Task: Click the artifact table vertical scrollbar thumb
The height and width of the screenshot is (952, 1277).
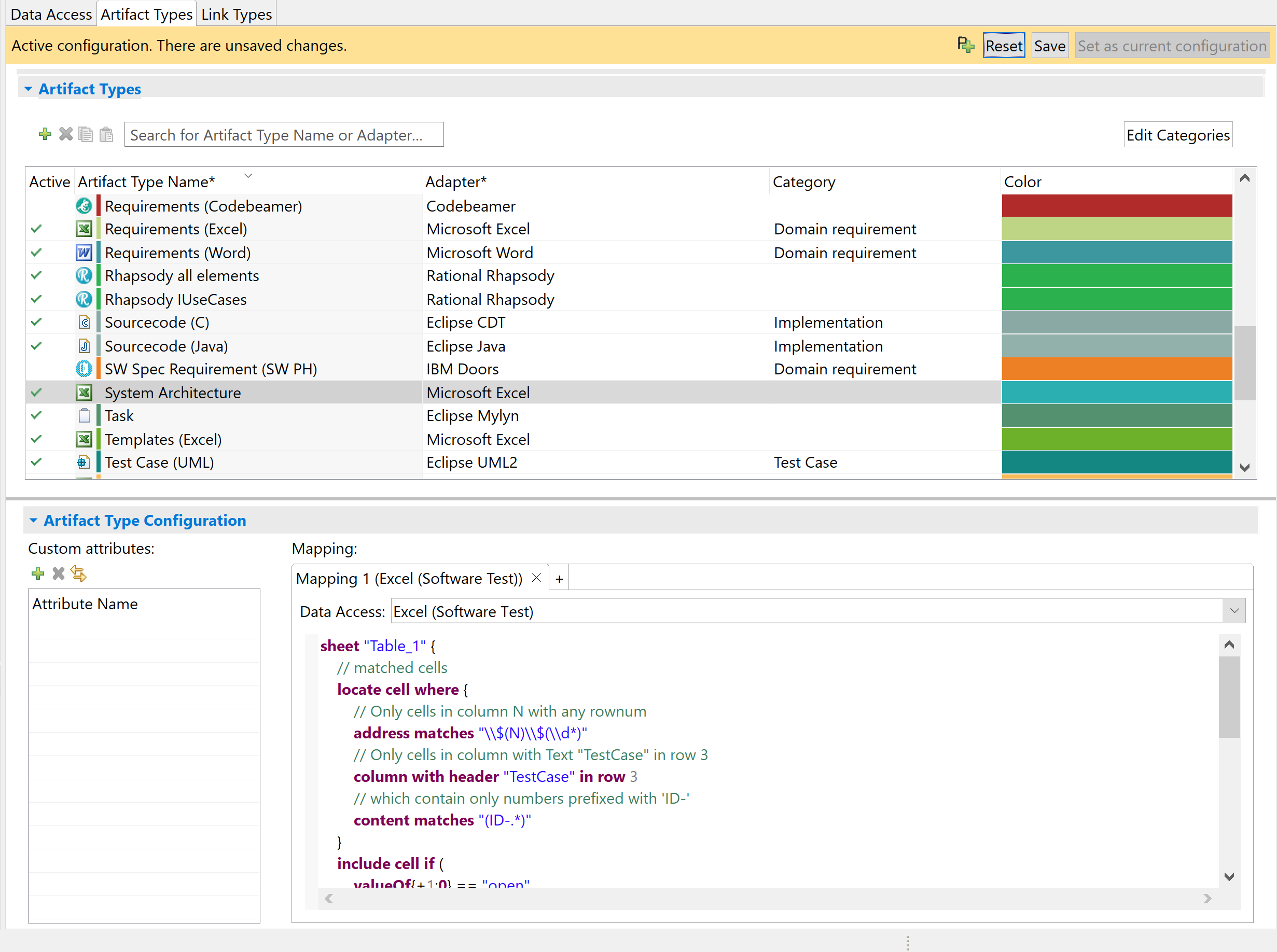Action: click(x=1245, y=363)
